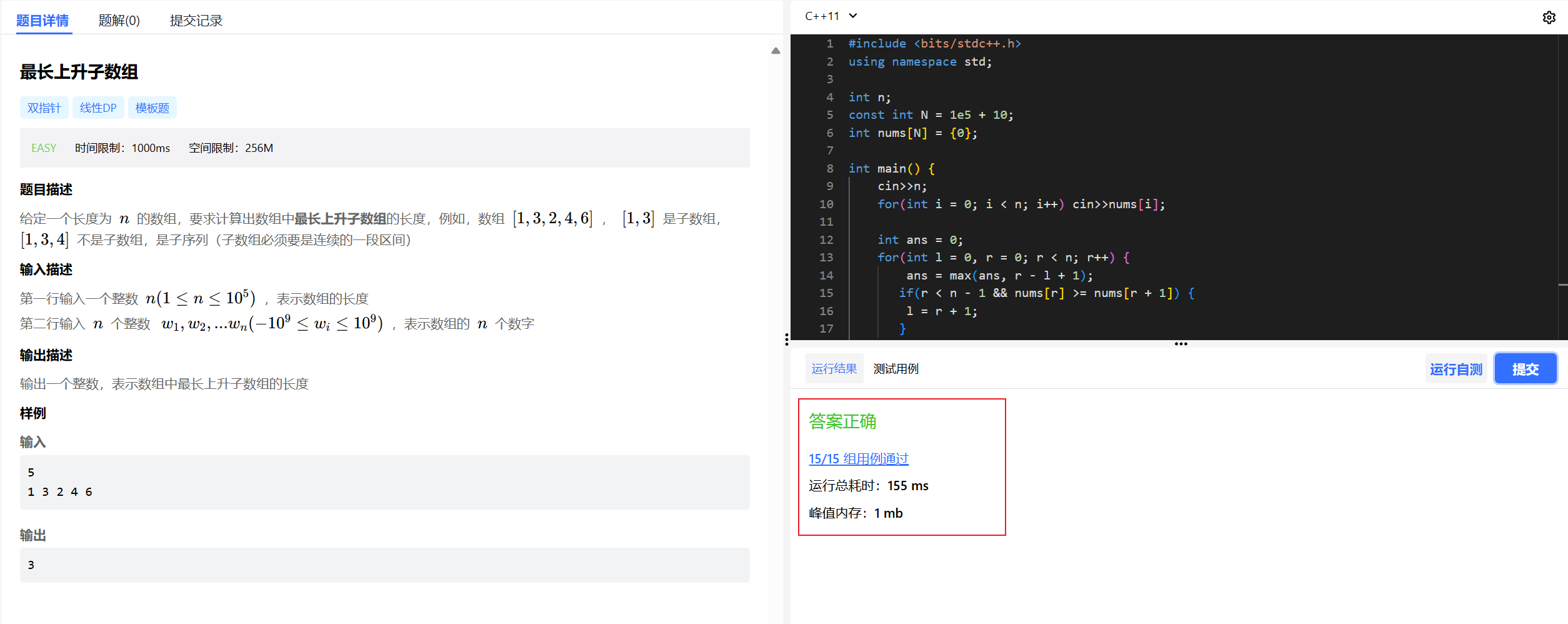Open the 15/15 组用例通过 link
The width and height of the screenshot is (1568, 624).
(x=858, y=459)
